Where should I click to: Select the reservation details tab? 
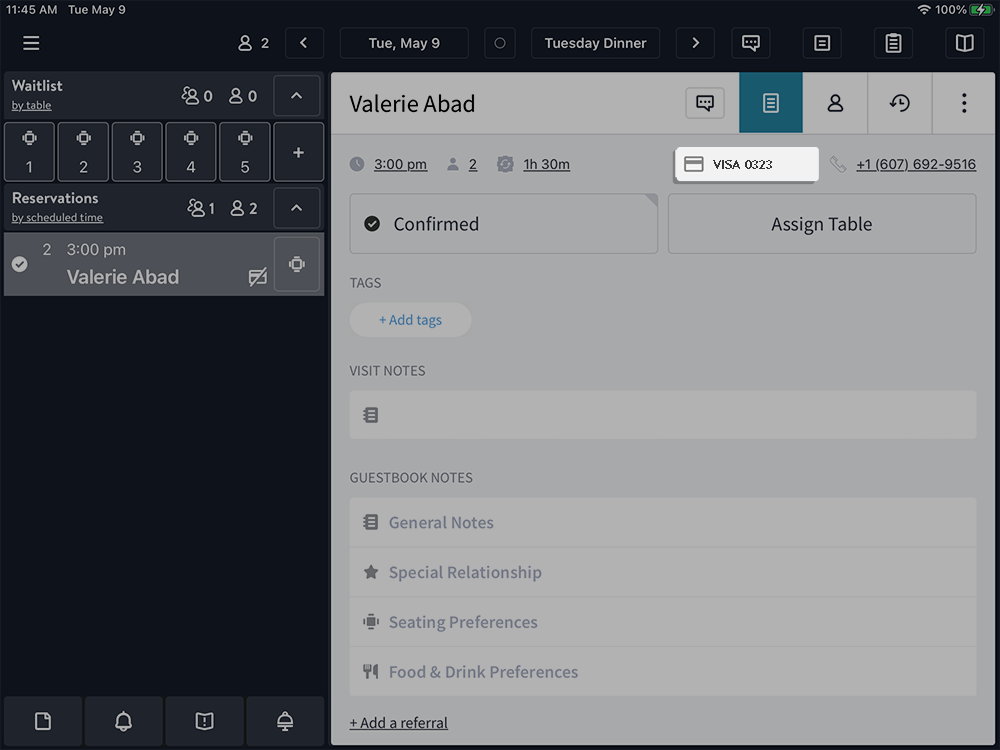point(771,103)
